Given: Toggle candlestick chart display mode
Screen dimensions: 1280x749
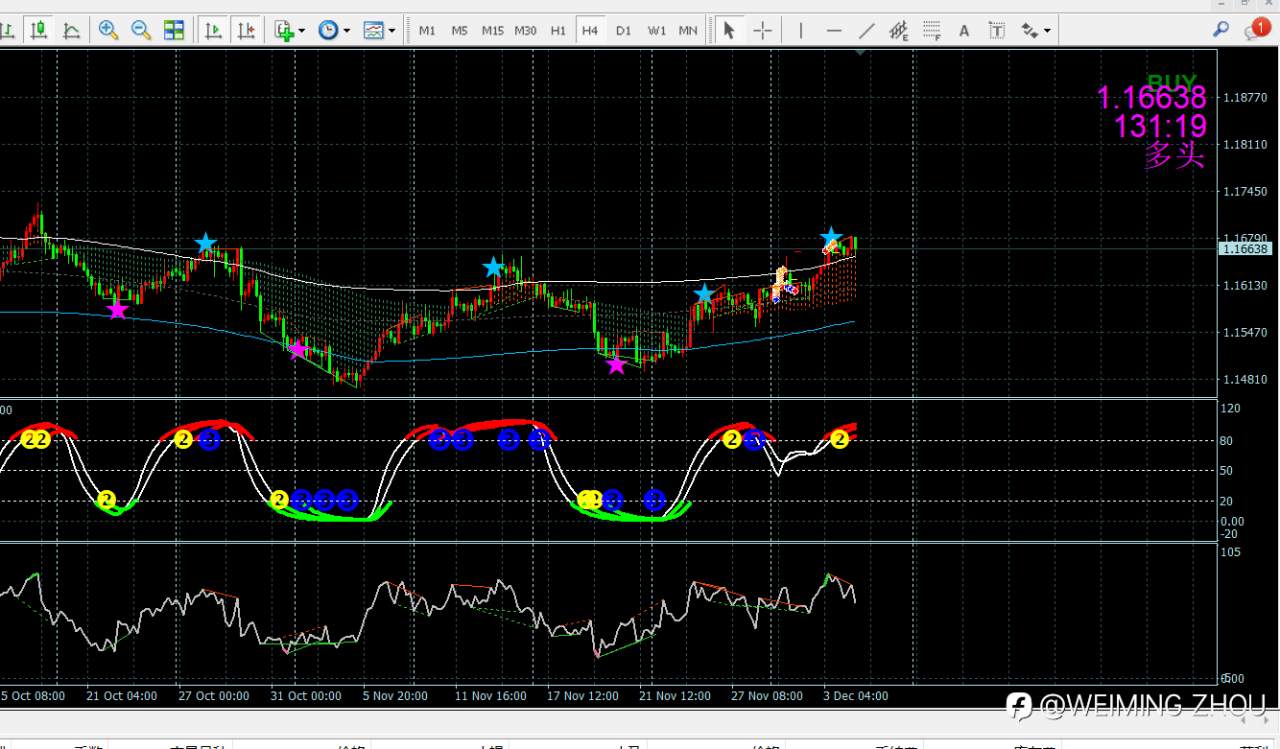Looking at the screenshot, I should [x=39, y=30].
